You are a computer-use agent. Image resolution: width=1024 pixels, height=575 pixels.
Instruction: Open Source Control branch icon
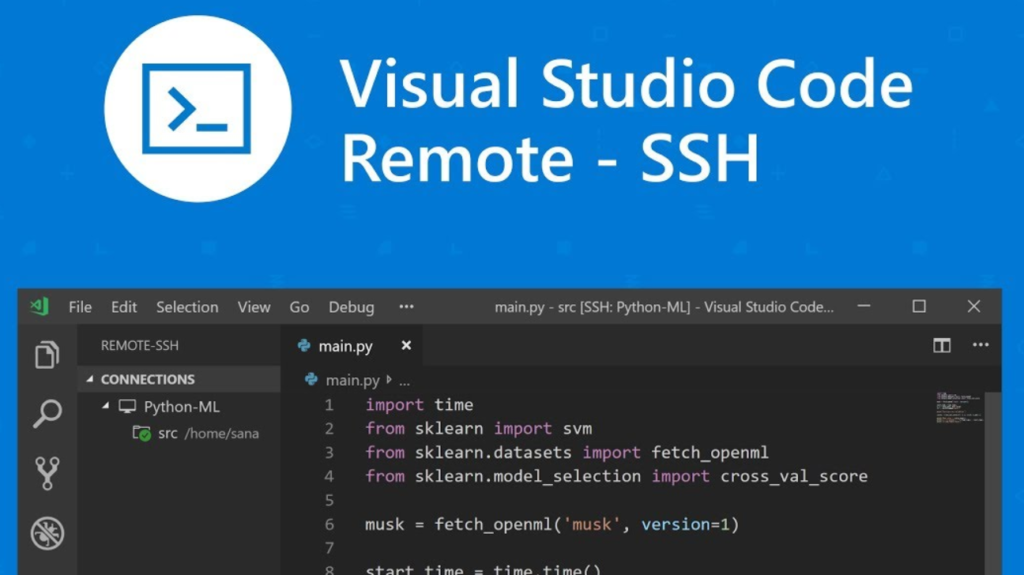coord(47,473)
